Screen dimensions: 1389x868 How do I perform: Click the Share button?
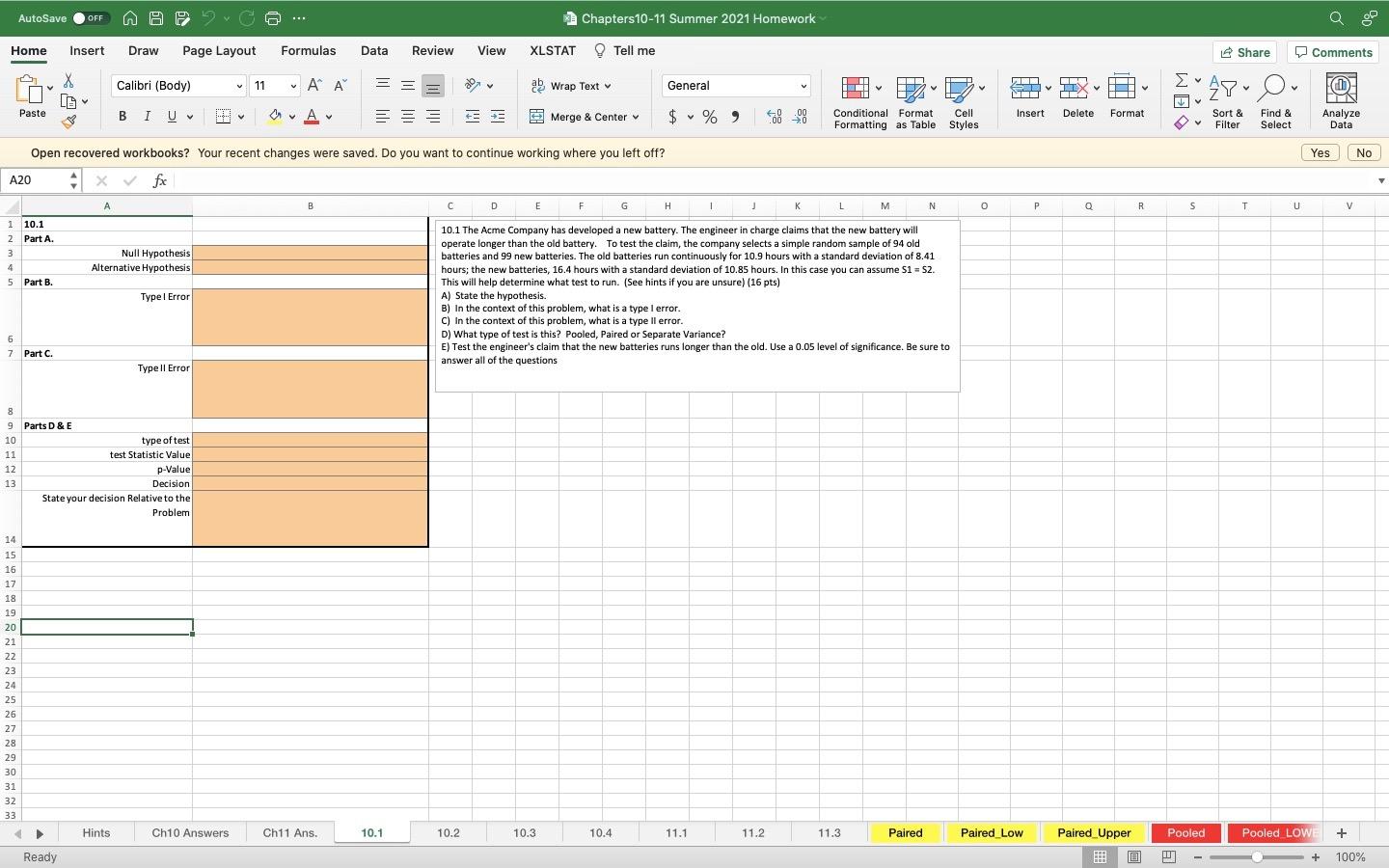click(x=1244, y=52)
